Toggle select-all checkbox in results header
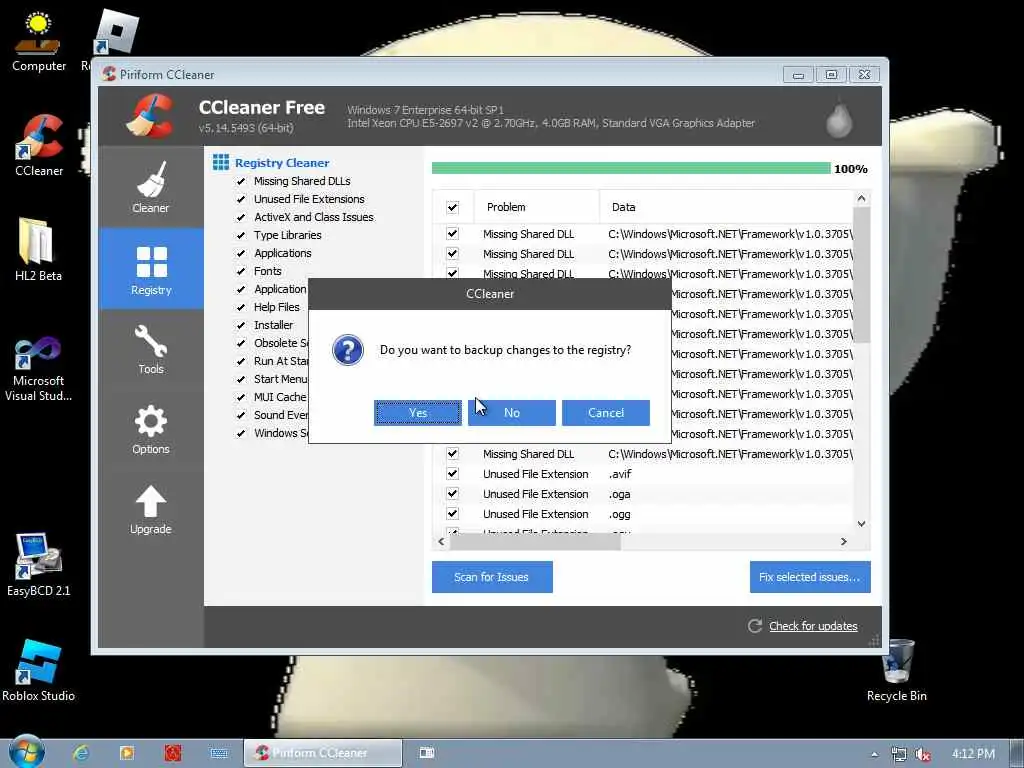Screen dimensions: 1024x768 [452, 207]
